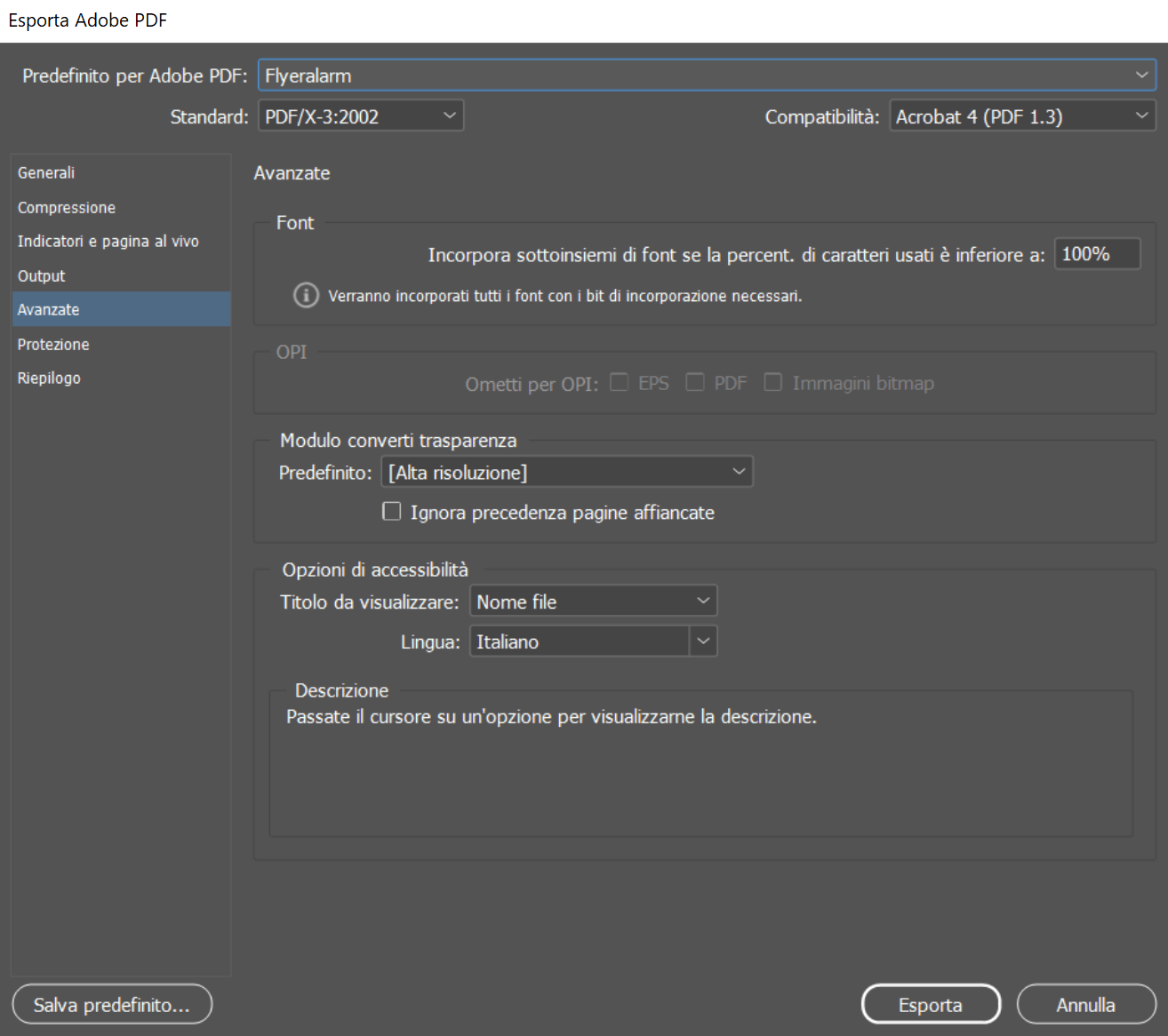Open the Predefinito per Adobe PDF dropdown
Viewport: 1168px width, 1036px height.
tap(706, 76)
